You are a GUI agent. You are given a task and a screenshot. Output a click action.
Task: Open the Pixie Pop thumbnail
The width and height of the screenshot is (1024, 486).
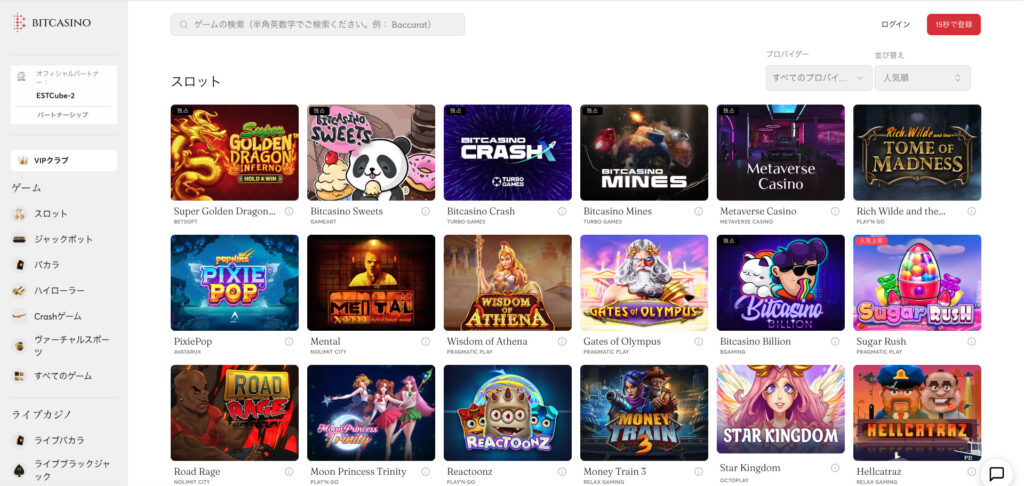click(x=234, y=282)
